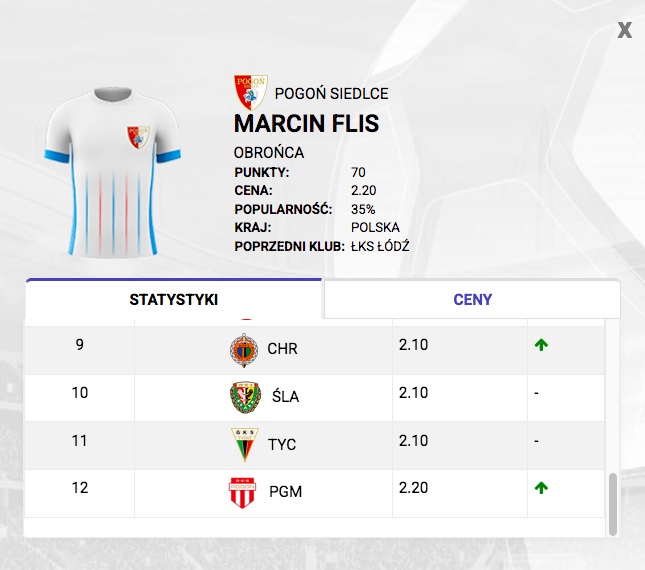Image resolution: width=645 pixels, height=570 pixels.
Task: Click the 2.20 price in row 12
Action: click(x=413, y=489)
